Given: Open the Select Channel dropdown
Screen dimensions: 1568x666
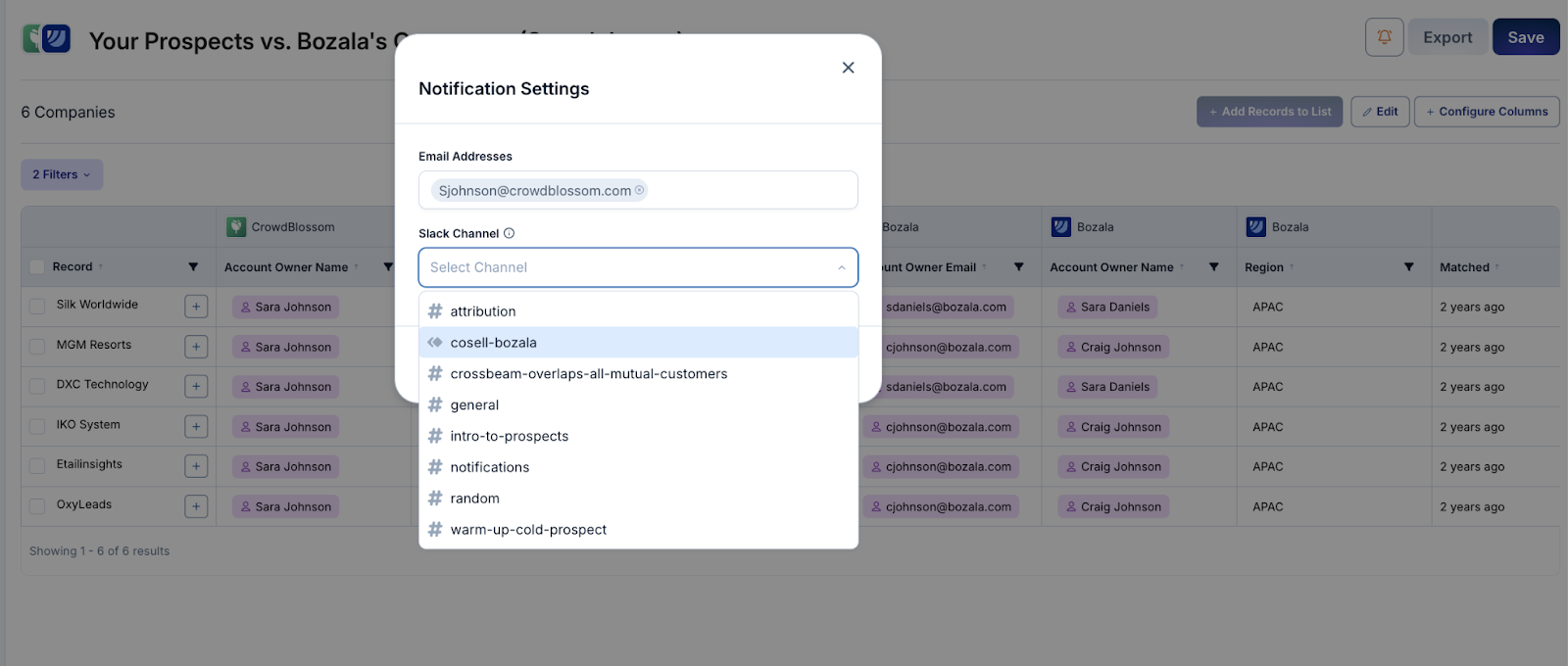Looking at the screenshot, I should point(638,267).
